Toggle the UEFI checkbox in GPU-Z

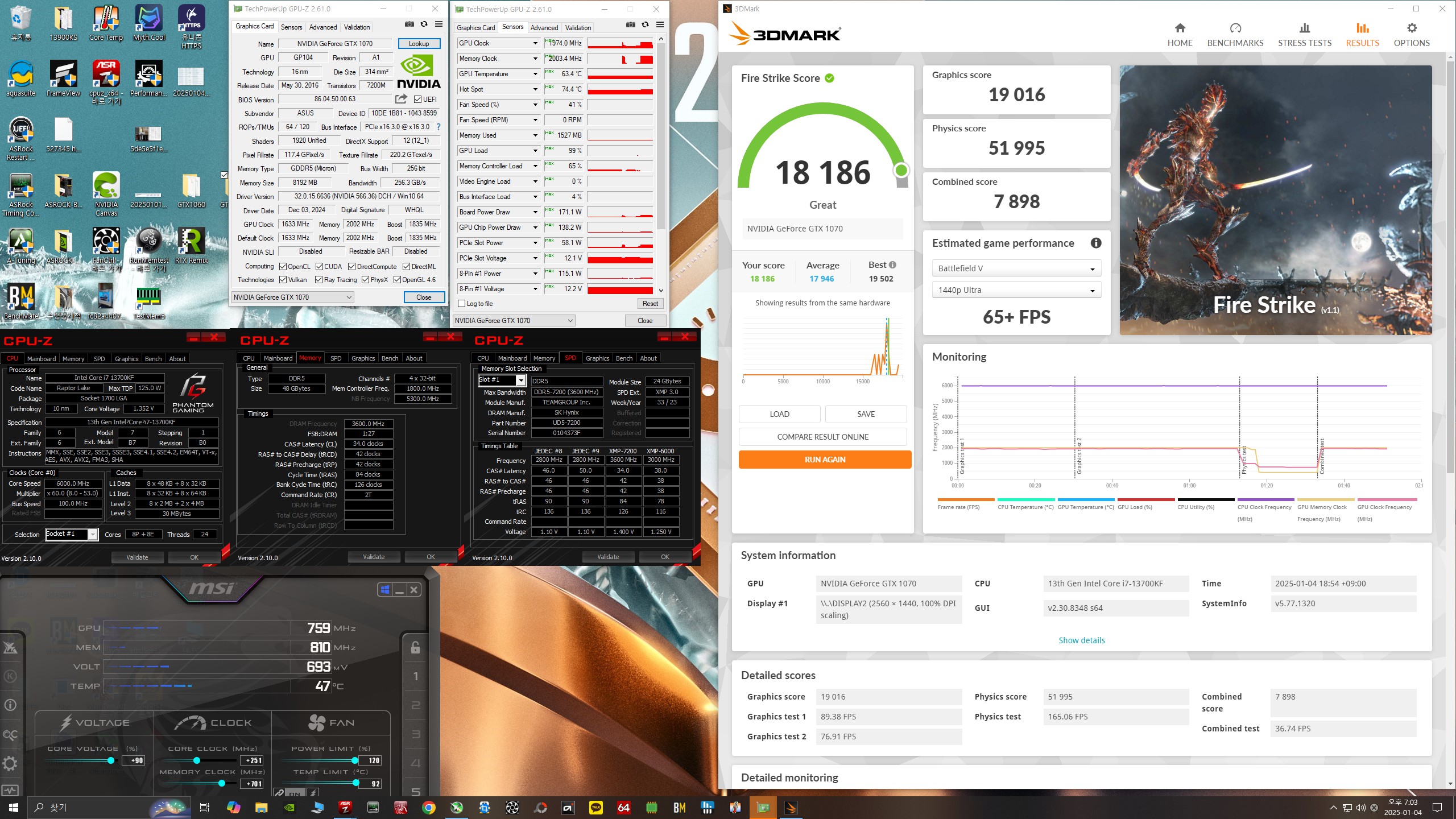click(x=417, y=100)
